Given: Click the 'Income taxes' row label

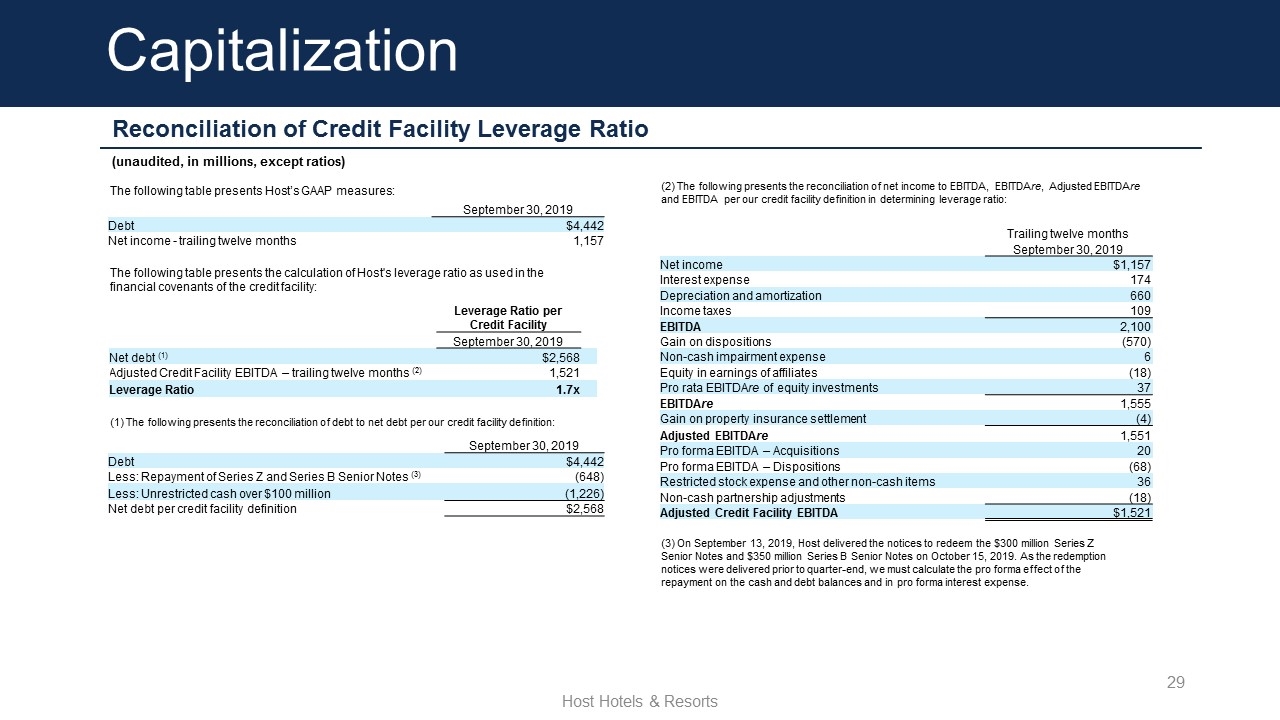Looking at the screenshot, I should coord(695,311).
